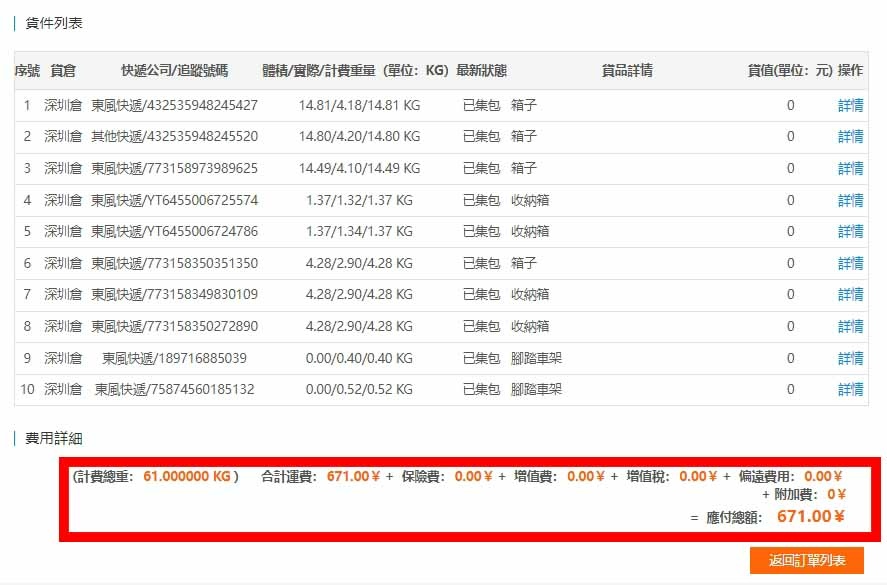Click 計費總重 value 61.000000 KG

187,476
